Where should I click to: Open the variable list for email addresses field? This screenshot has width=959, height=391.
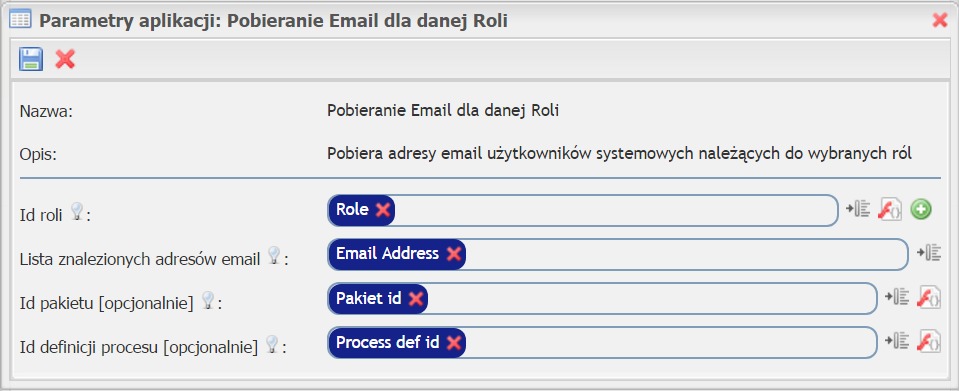(928, 253)
